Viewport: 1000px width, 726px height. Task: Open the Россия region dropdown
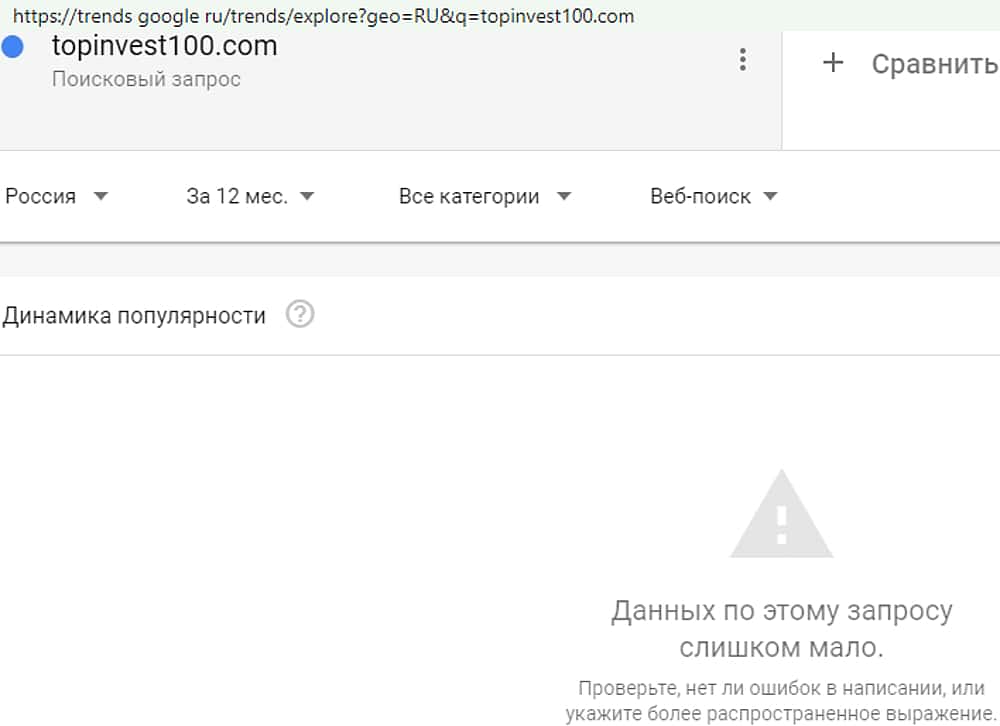56,196
